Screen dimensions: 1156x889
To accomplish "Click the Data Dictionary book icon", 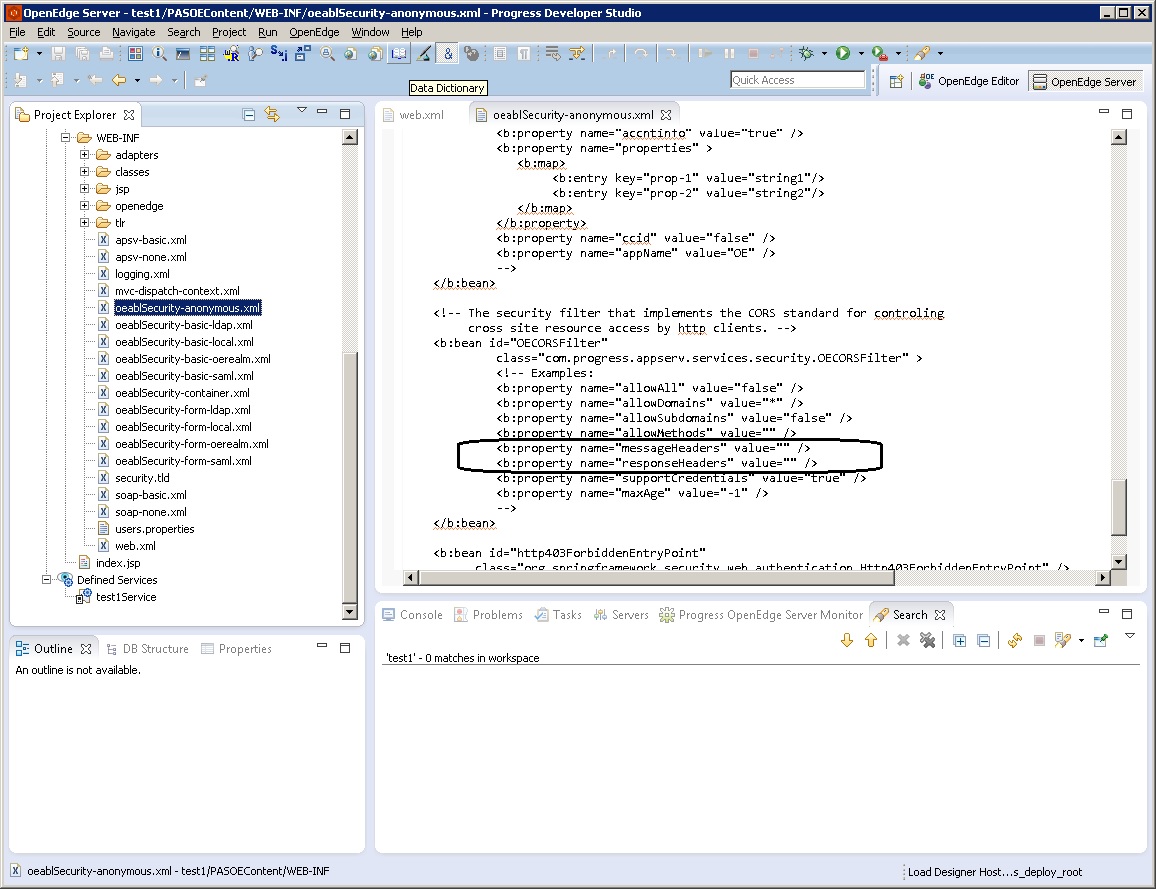I will pyautogui.click(x=399, y=53).
